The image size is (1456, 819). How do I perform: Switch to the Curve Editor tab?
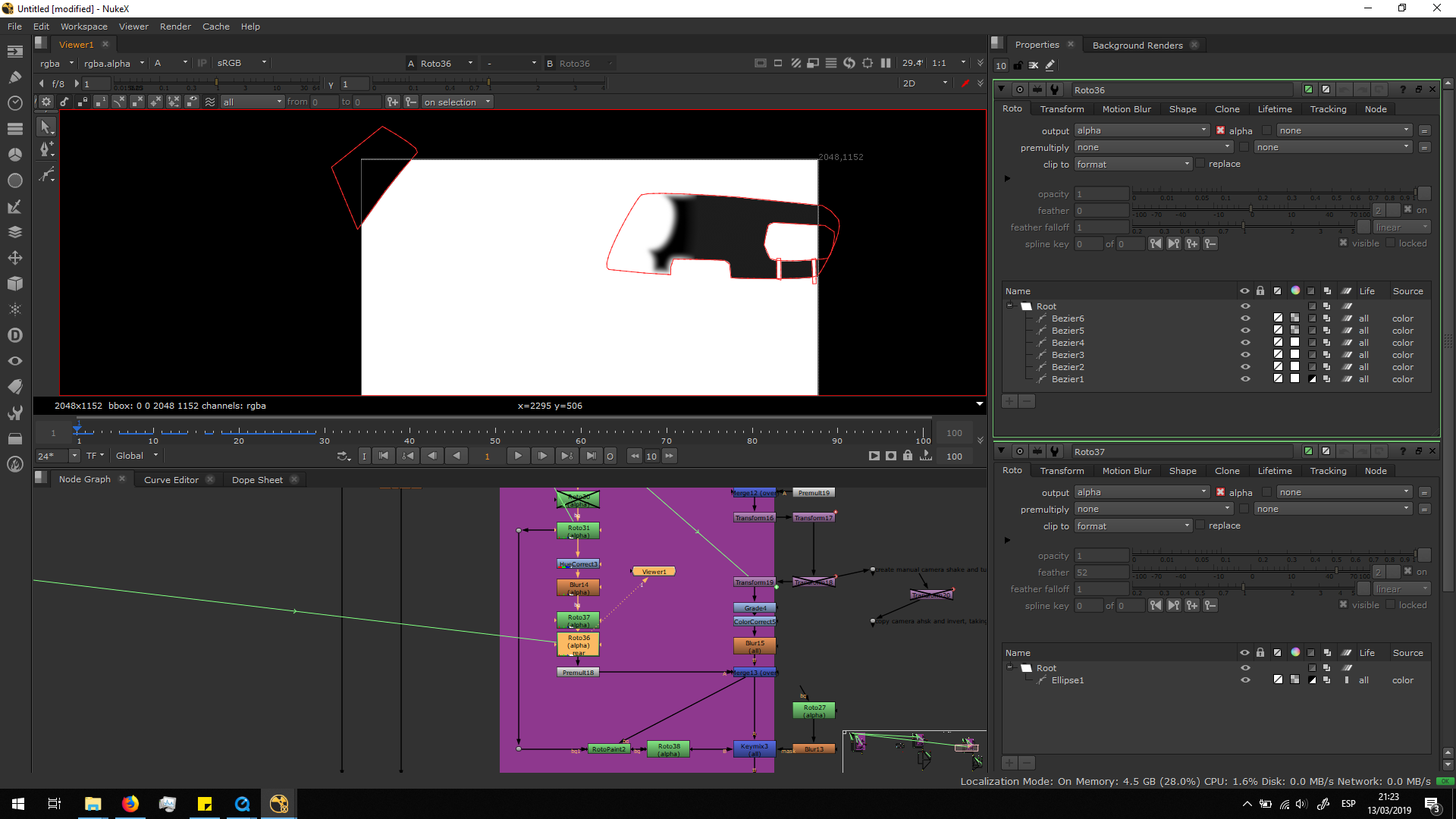pyautogui.click(x=171, y=479)
